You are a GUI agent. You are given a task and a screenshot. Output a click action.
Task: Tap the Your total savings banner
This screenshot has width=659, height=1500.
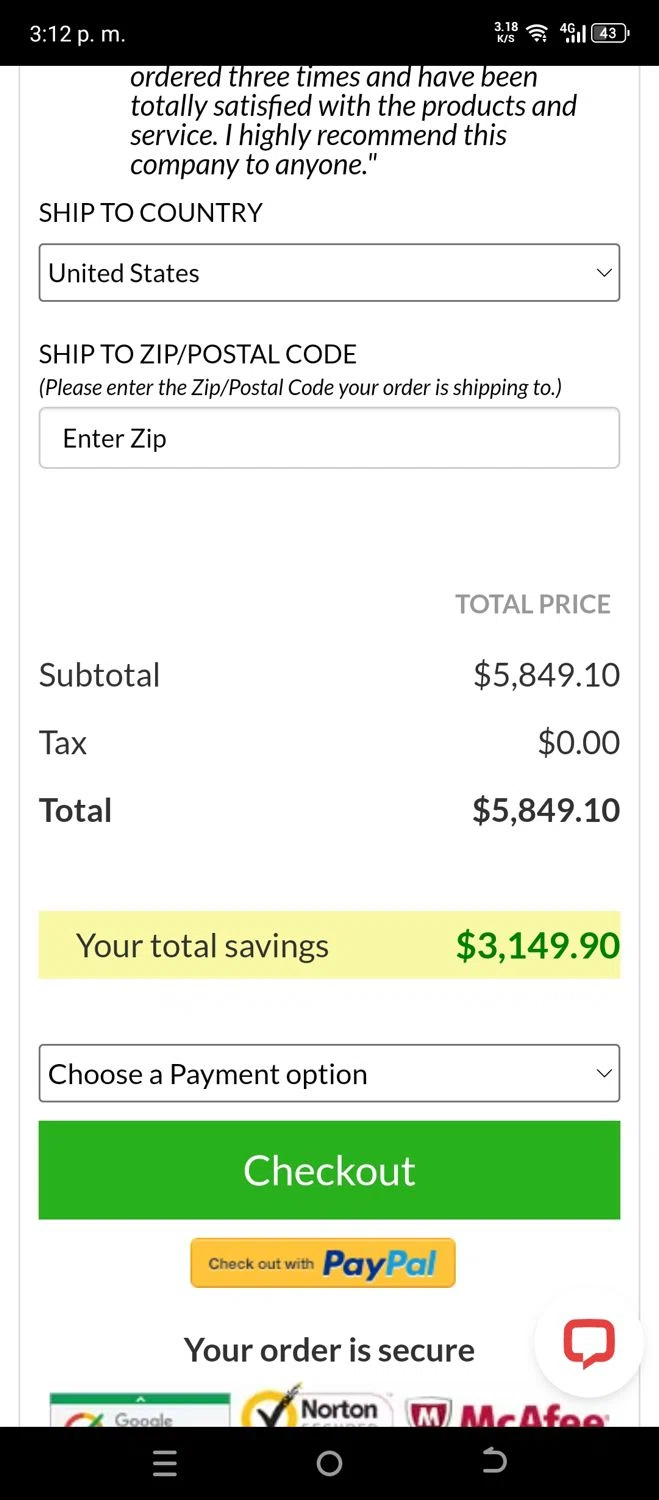click(x=329, y=945)
